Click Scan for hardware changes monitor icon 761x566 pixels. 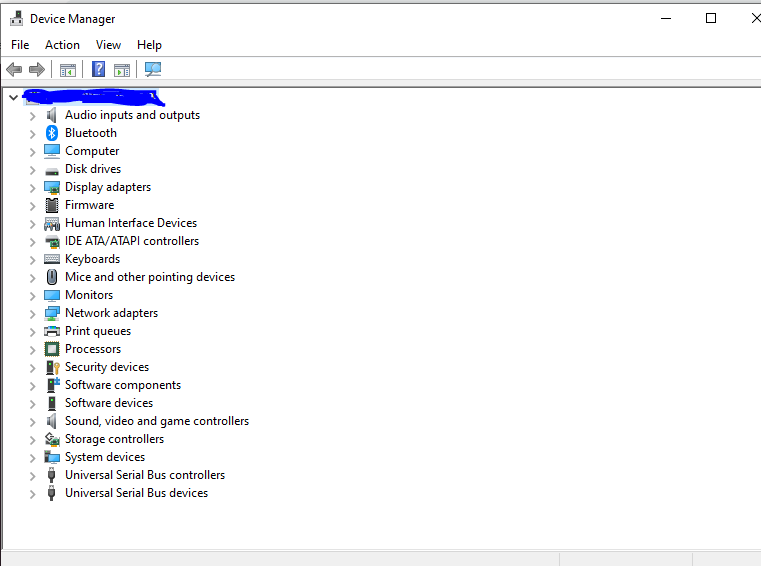coord(152,69)
